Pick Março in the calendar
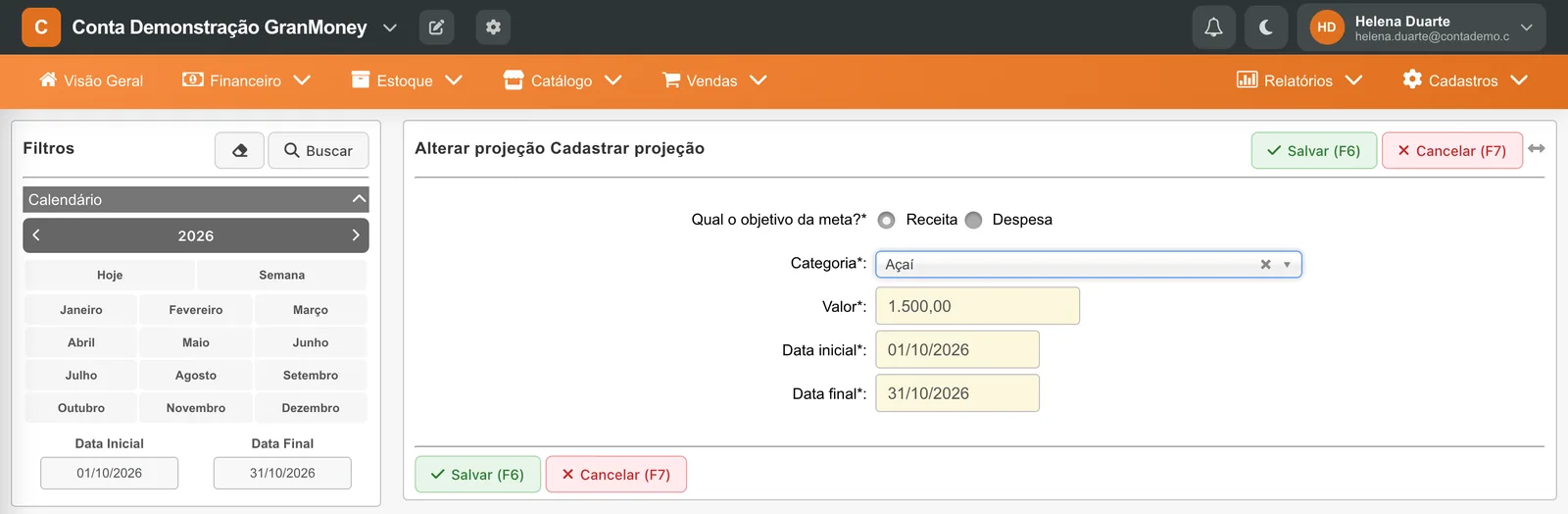 (311, 310)
